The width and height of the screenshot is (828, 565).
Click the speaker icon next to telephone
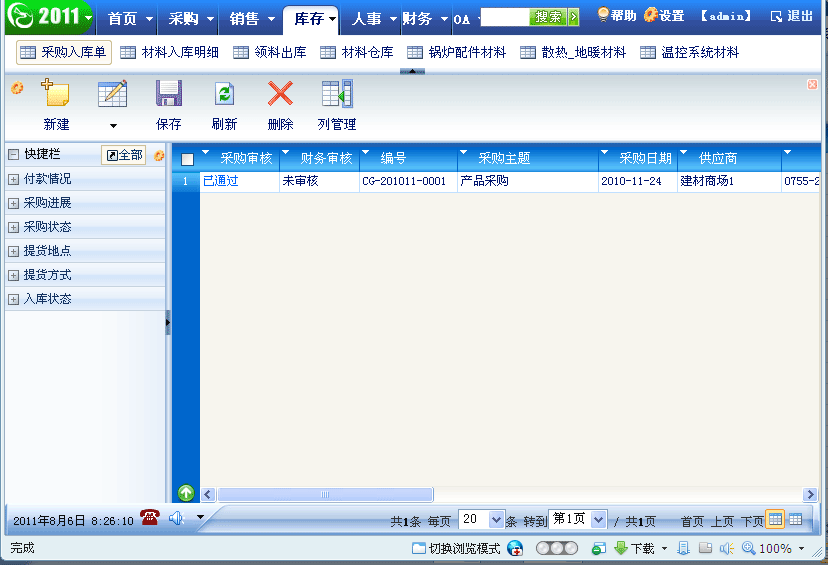(x=176, y=519)
